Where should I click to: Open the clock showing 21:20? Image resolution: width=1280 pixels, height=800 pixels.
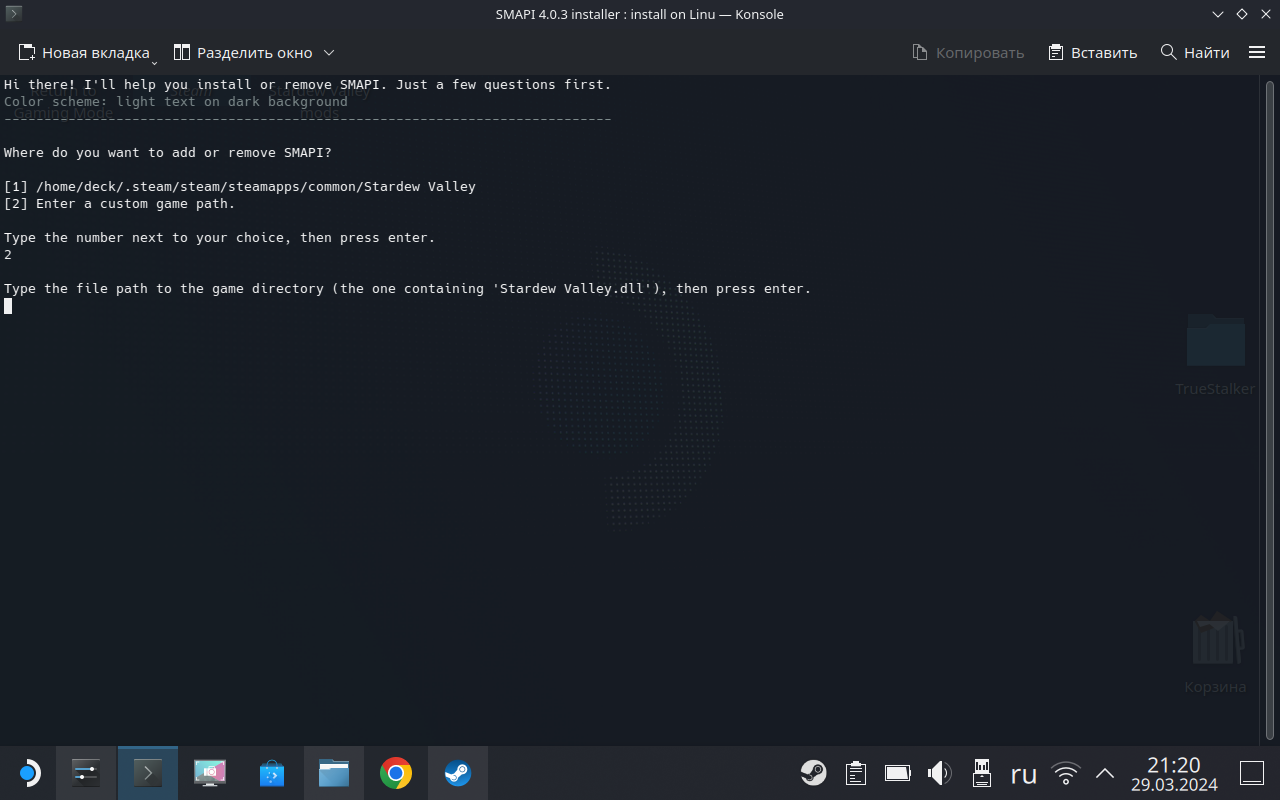pos(1174,774)
